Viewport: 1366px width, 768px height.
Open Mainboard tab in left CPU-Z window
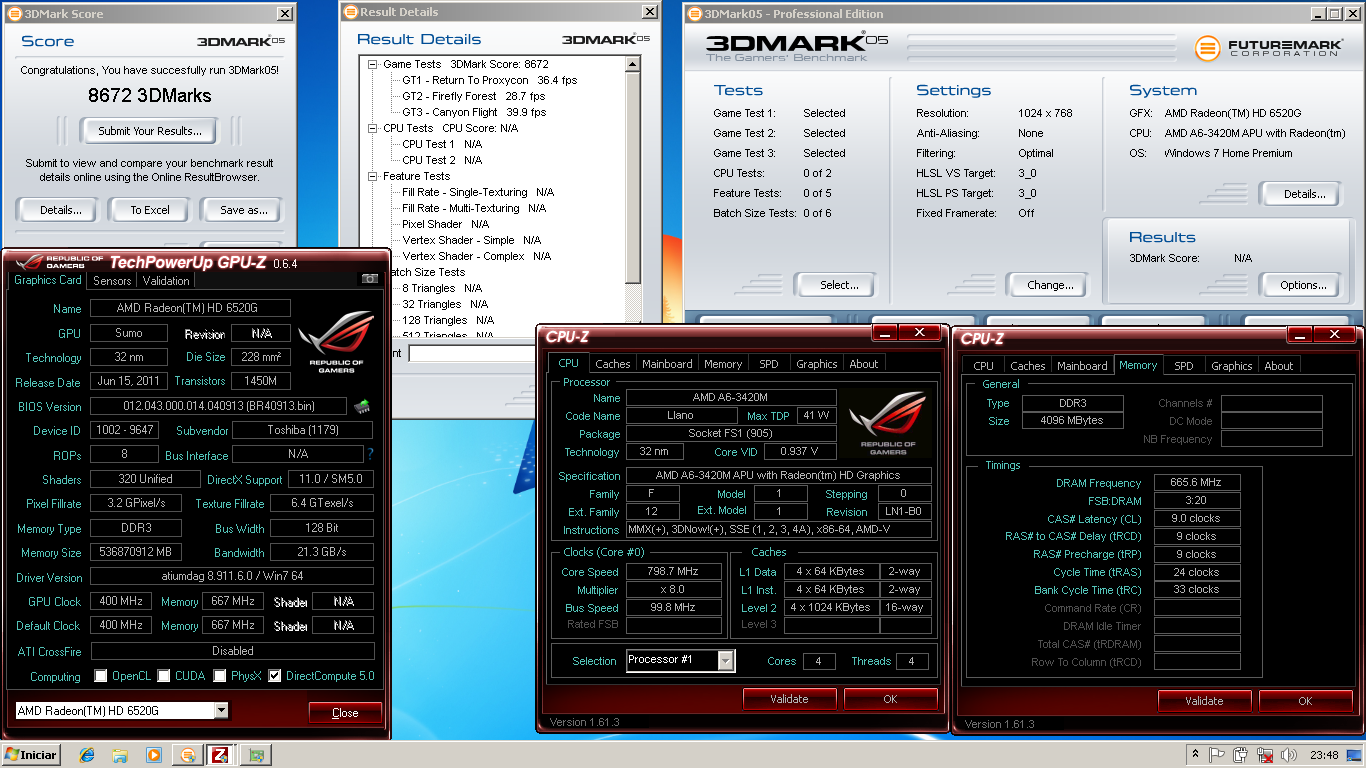point(667,364)
